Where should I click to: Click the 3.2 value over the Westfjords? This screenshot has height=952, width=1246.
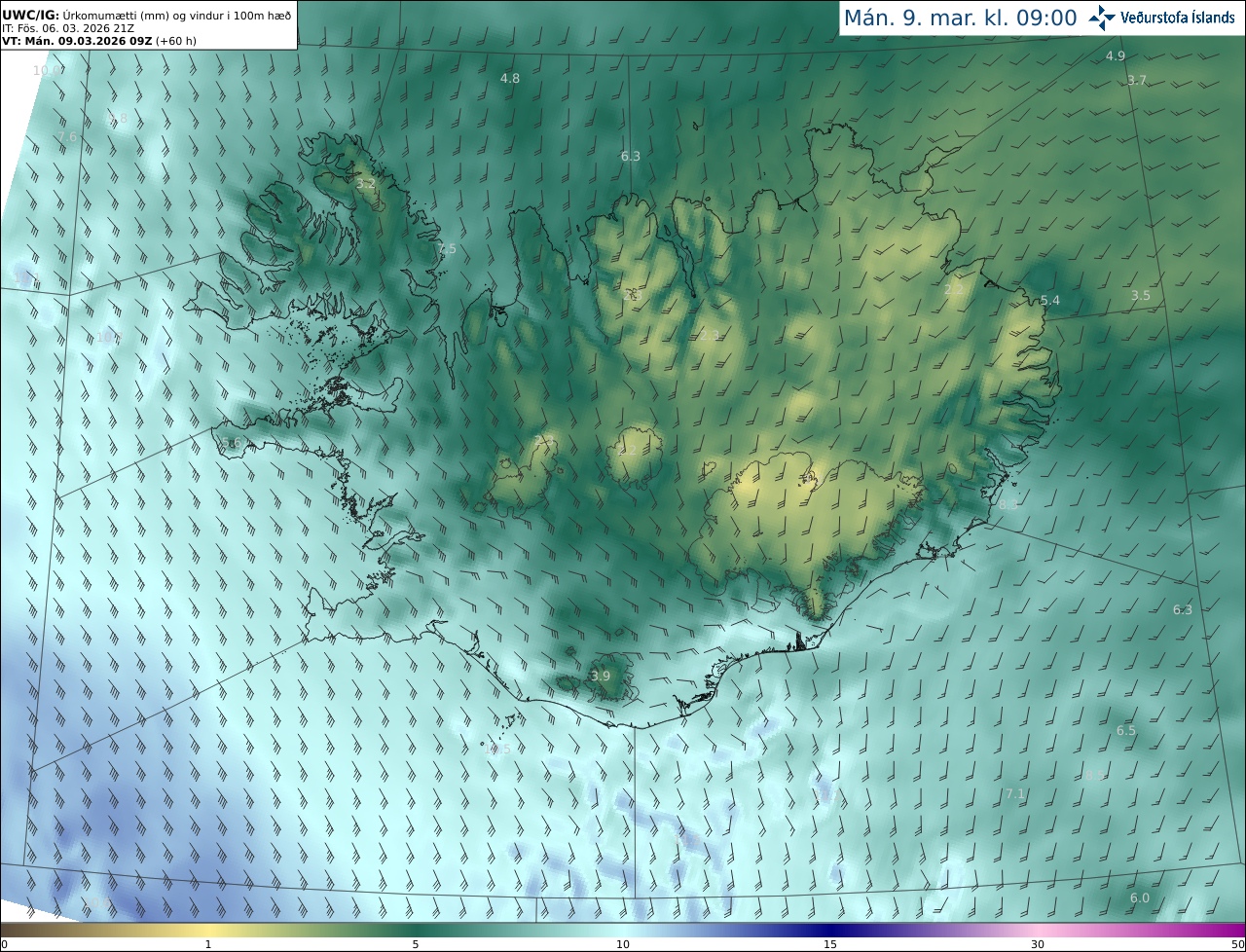click(366, 183)
